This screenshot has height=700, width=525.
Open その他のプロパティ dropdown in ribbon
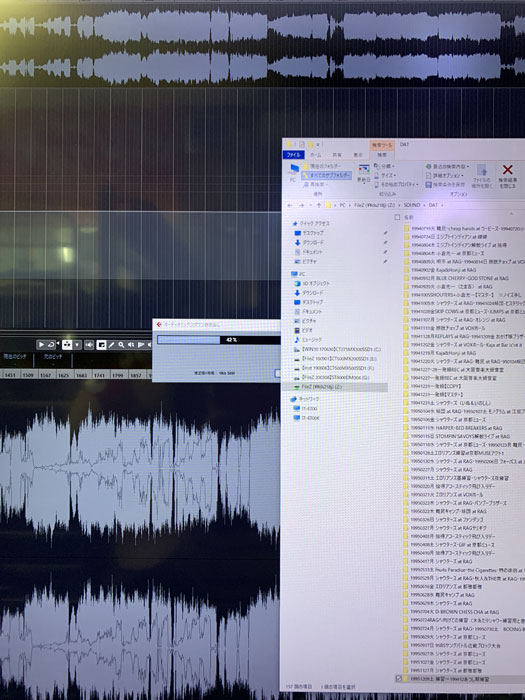pyautogui.click(x=396, y=184)
